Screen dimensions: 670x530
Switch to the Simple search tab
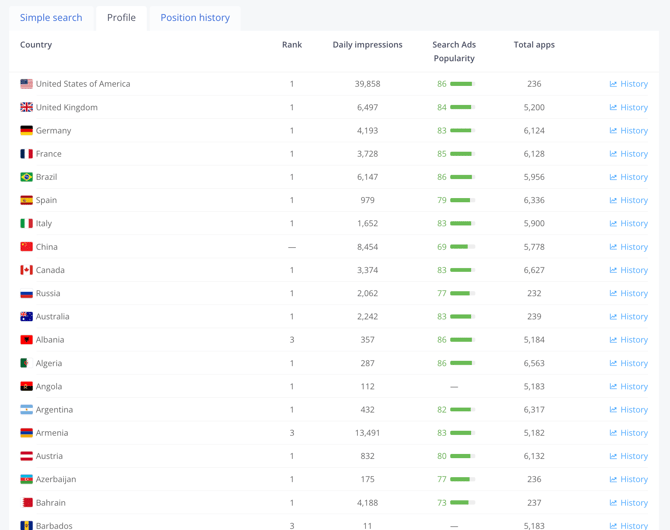click(51, 18)
